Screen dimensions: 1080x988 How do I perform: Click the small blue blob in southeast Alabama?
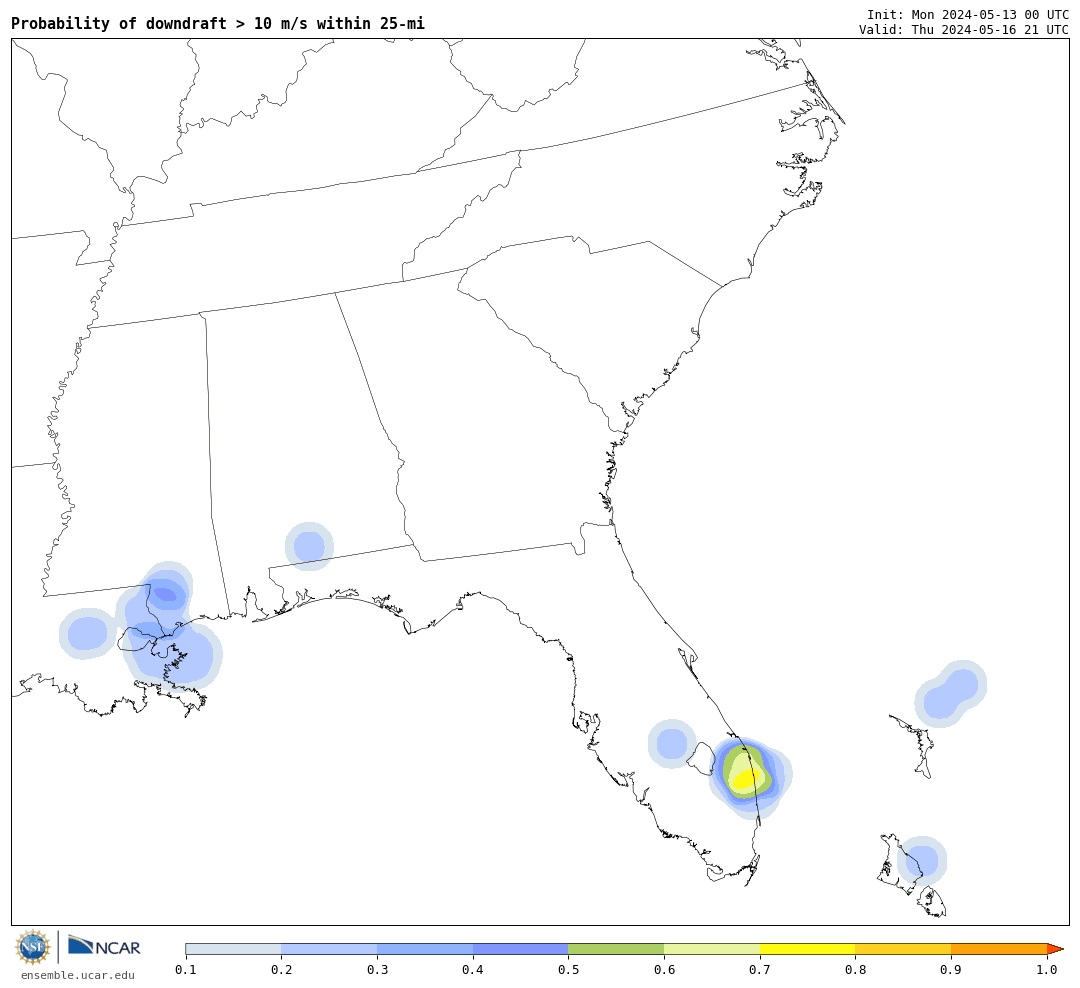tap(309, 547)
